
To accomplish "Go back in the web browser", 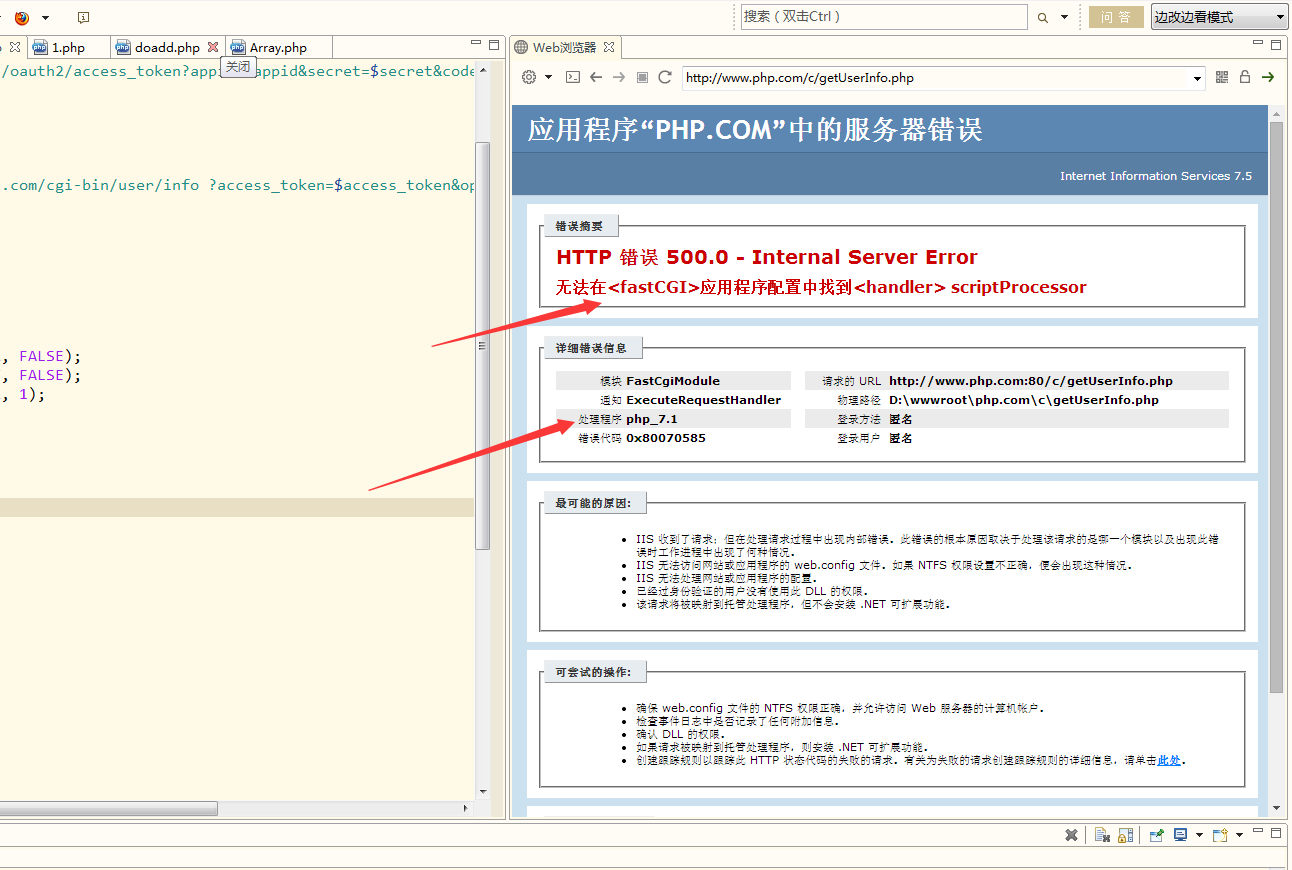I will click(x=596, y=77).
